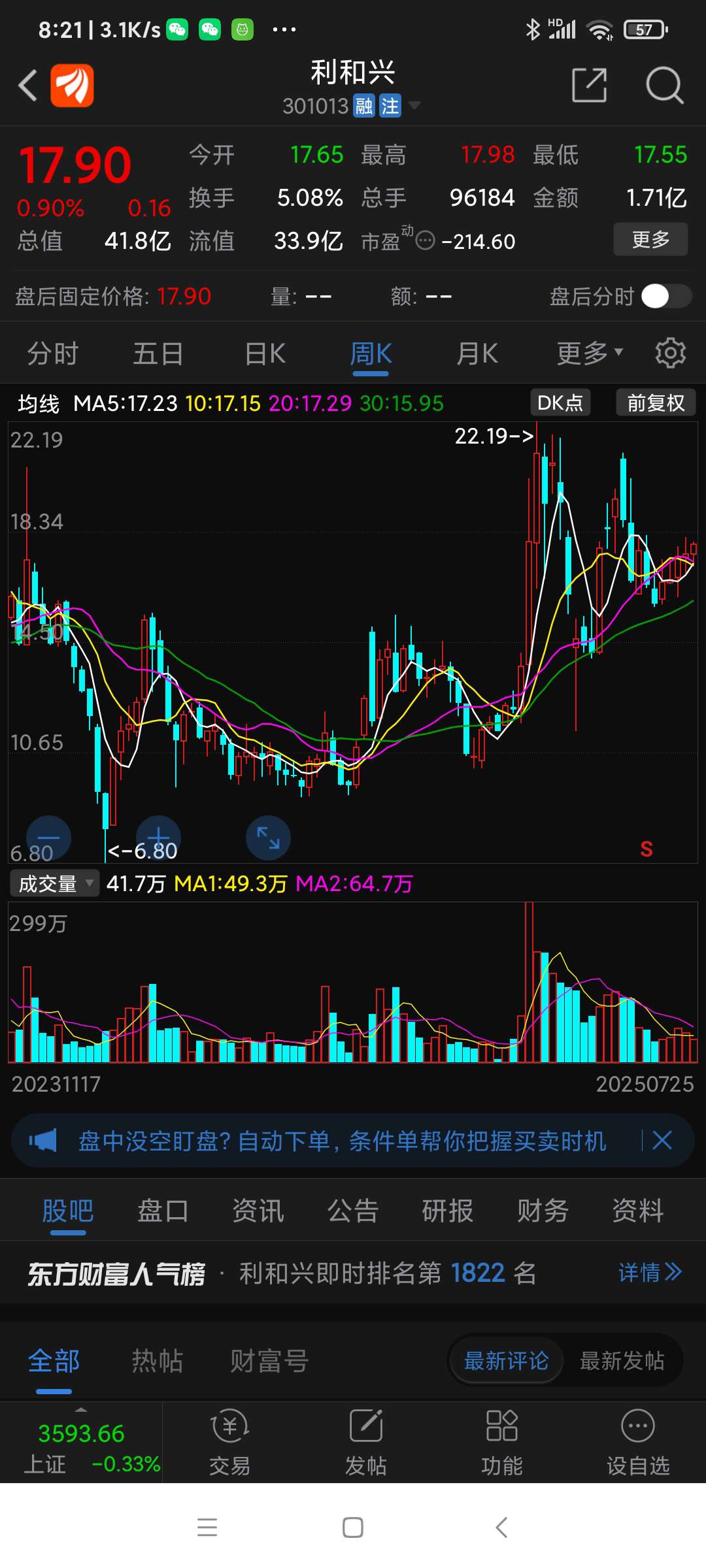The height and width of the screenshot is (1568, 706).
Task: Tap the megaphone promo icon
Action: (43, 1141)
